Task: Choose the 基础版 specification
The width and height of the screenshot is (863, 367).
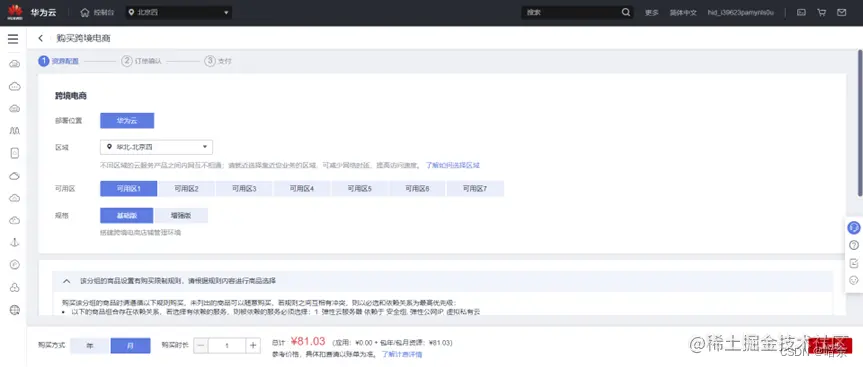Action: coord(127,215)
